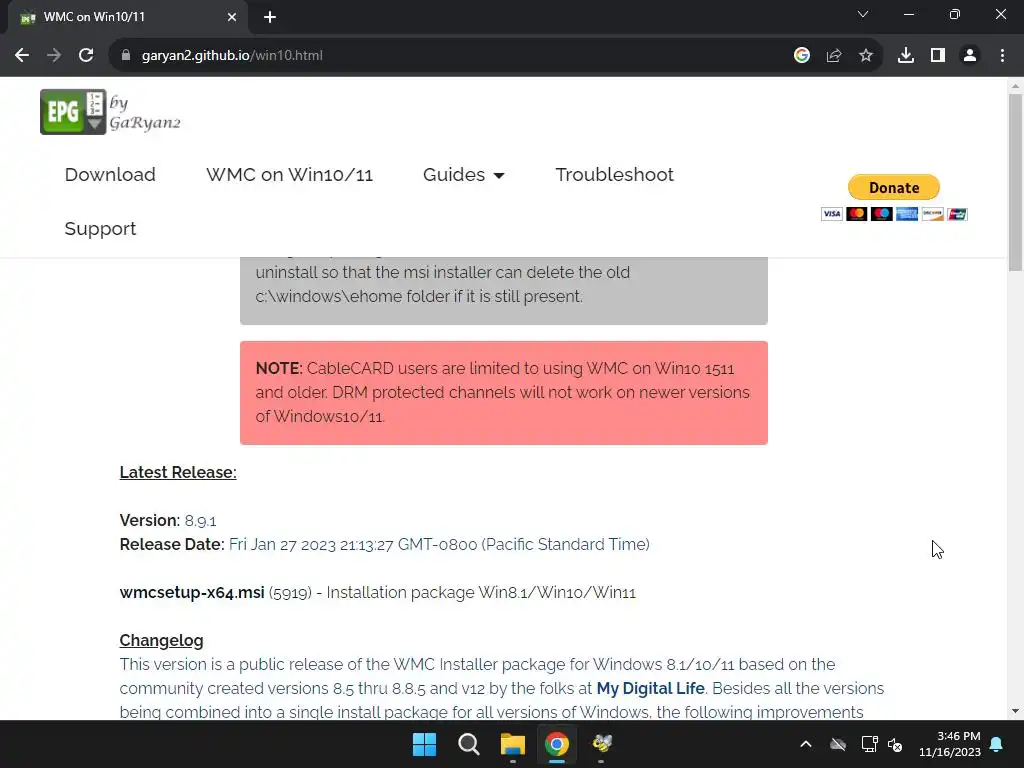The image size is (1024, 768).
Task: Open the Download nav item
Action: coord(110,174)
